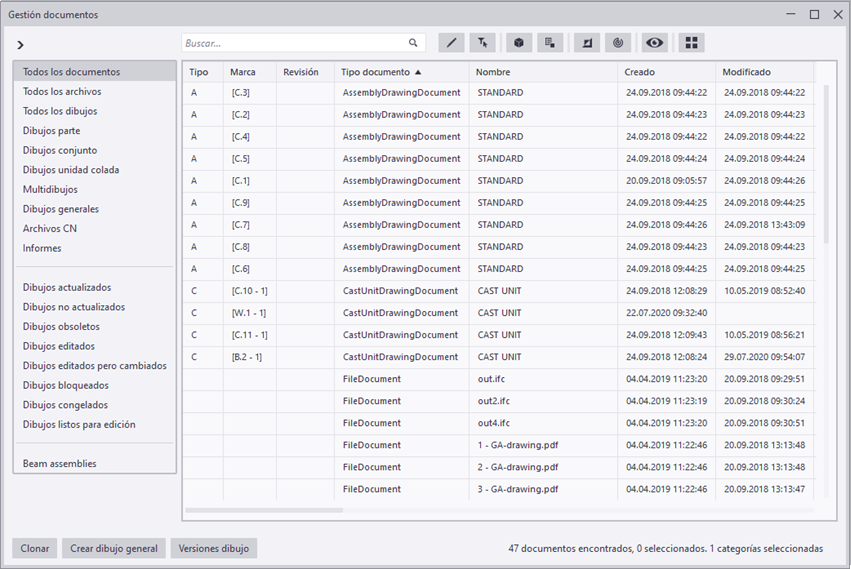Screen dimensions: 851x569
Task: Toggle the eye visibility icon
Action: [x=655, y=43]
